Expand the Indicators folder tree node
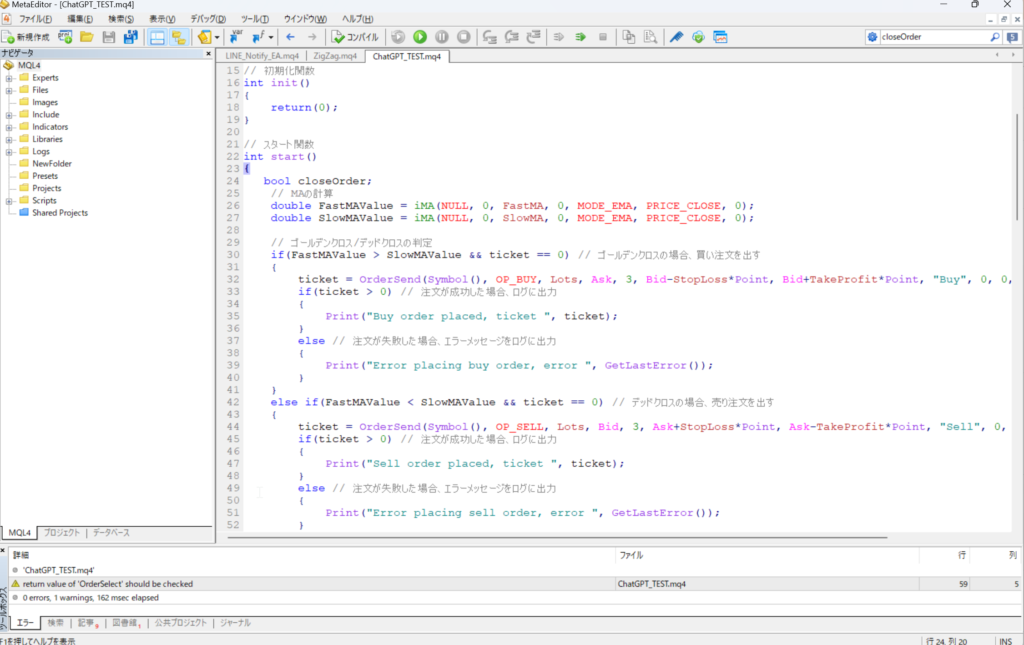This screenshot has height=645, width=1024. [x=9, y=127]
